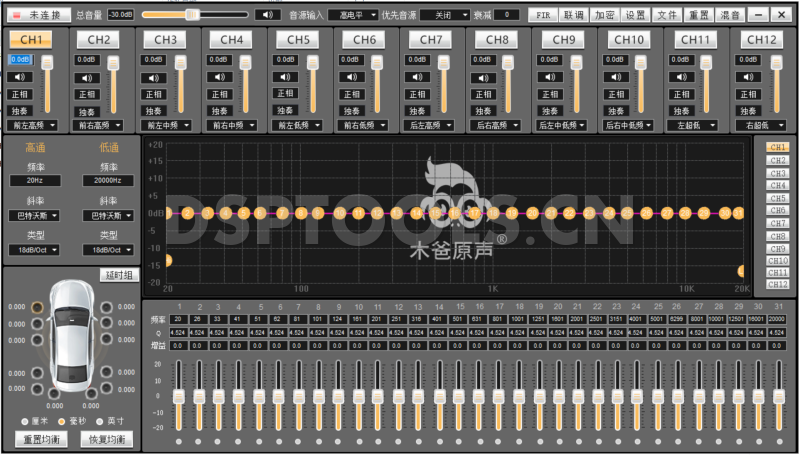This screenshot has height=455, width=800.
Task: Click the CH12 speaker mute icon
Action: 745,77
